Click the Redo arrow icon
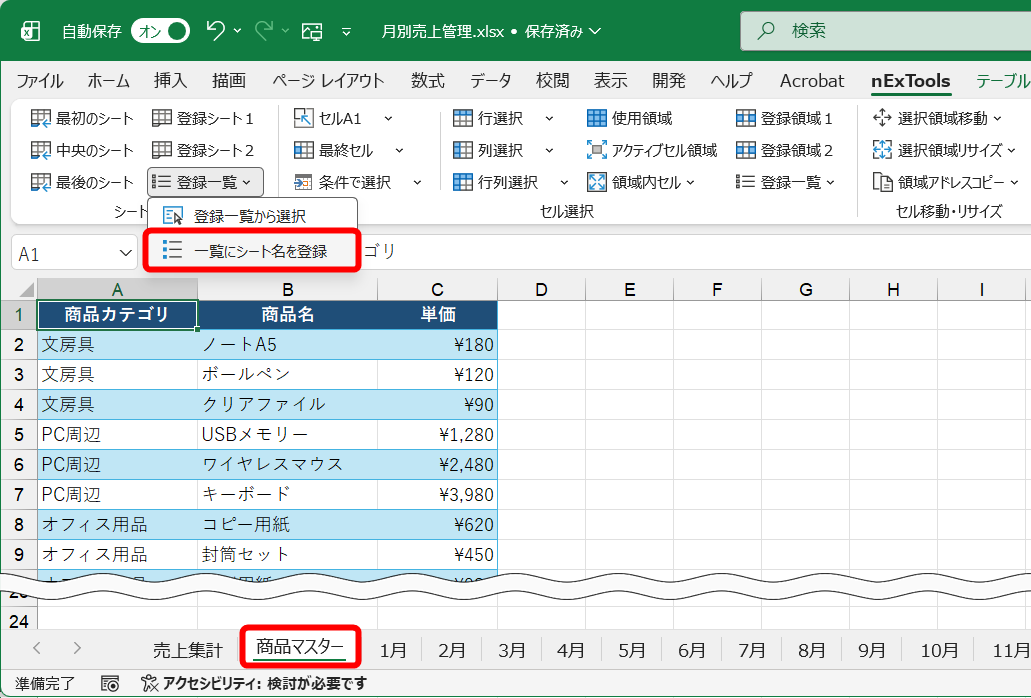The width and height of the screenshot is (1031, 698). click(x=264, y=30)
